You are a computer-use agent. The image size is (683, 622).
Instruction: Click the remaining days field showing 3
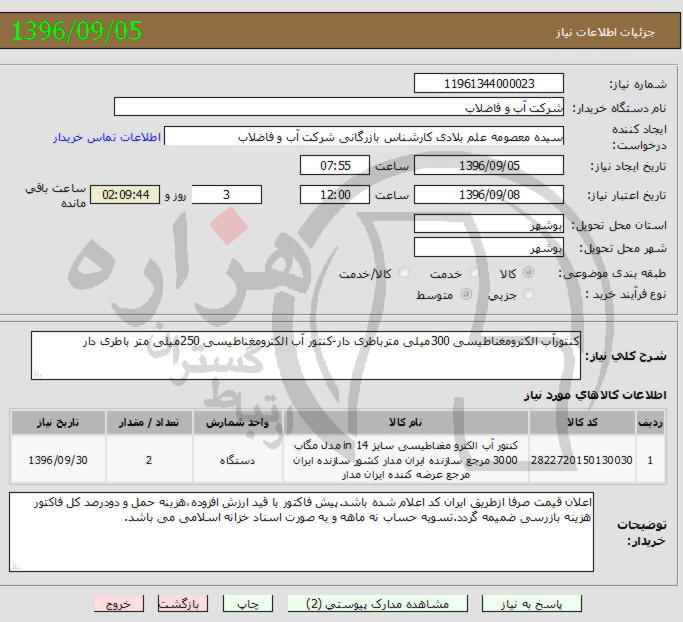coord(227,194)
